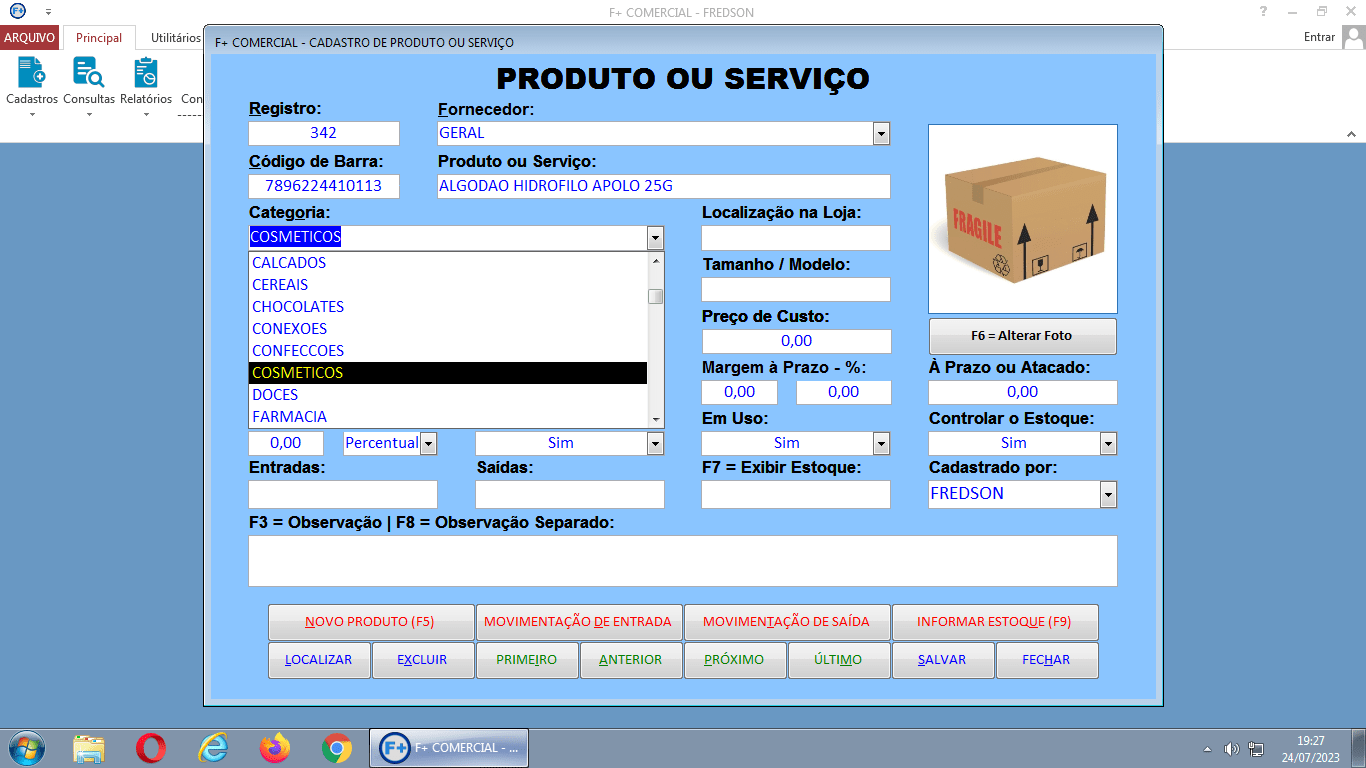Expand the Fornecedor dropdown
Viewport: 1366px width, 768px height.
[881, 133]
